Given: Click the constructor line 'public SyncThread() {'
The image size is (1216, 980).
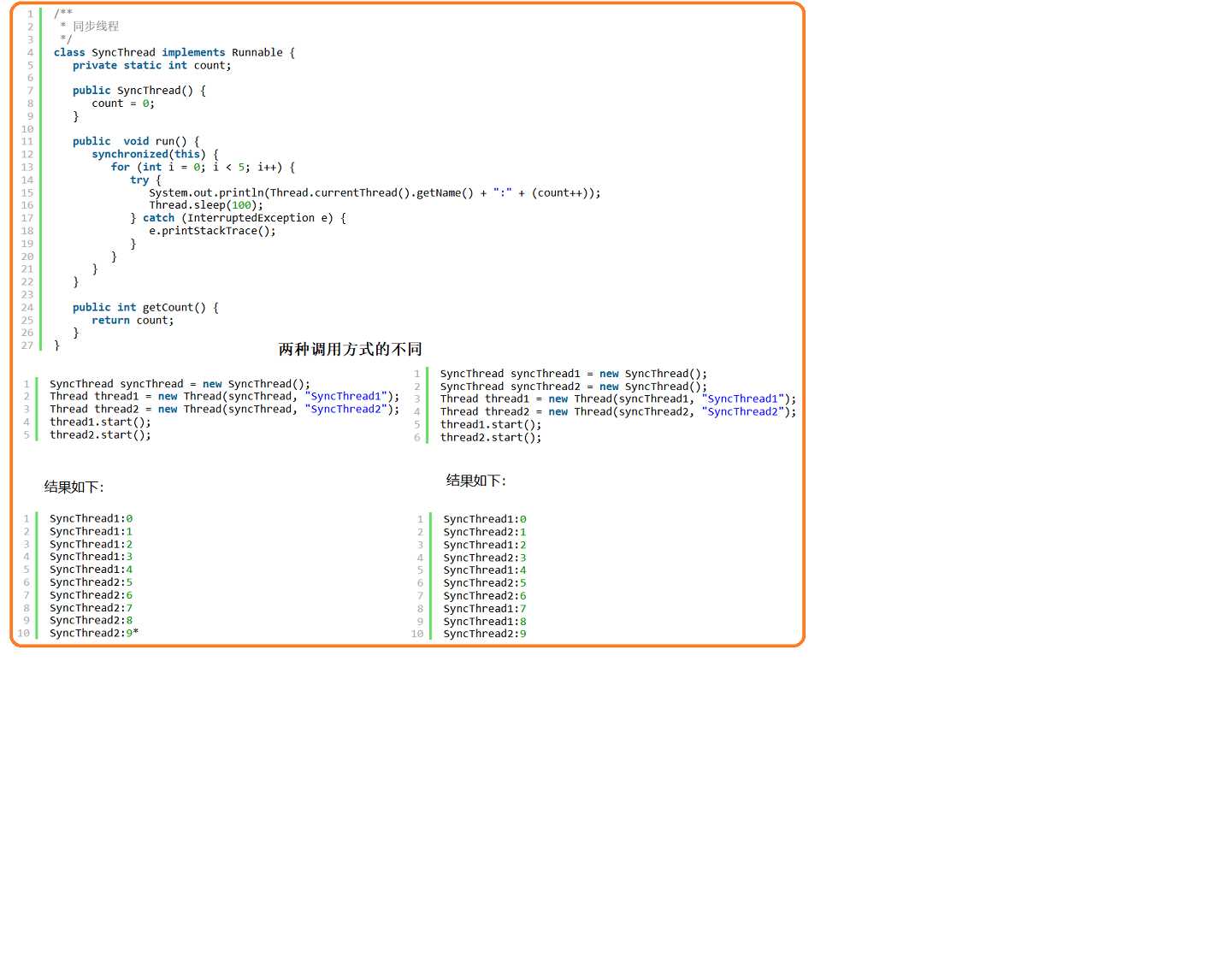Looking at the screenshot, I should pos(139,90).
